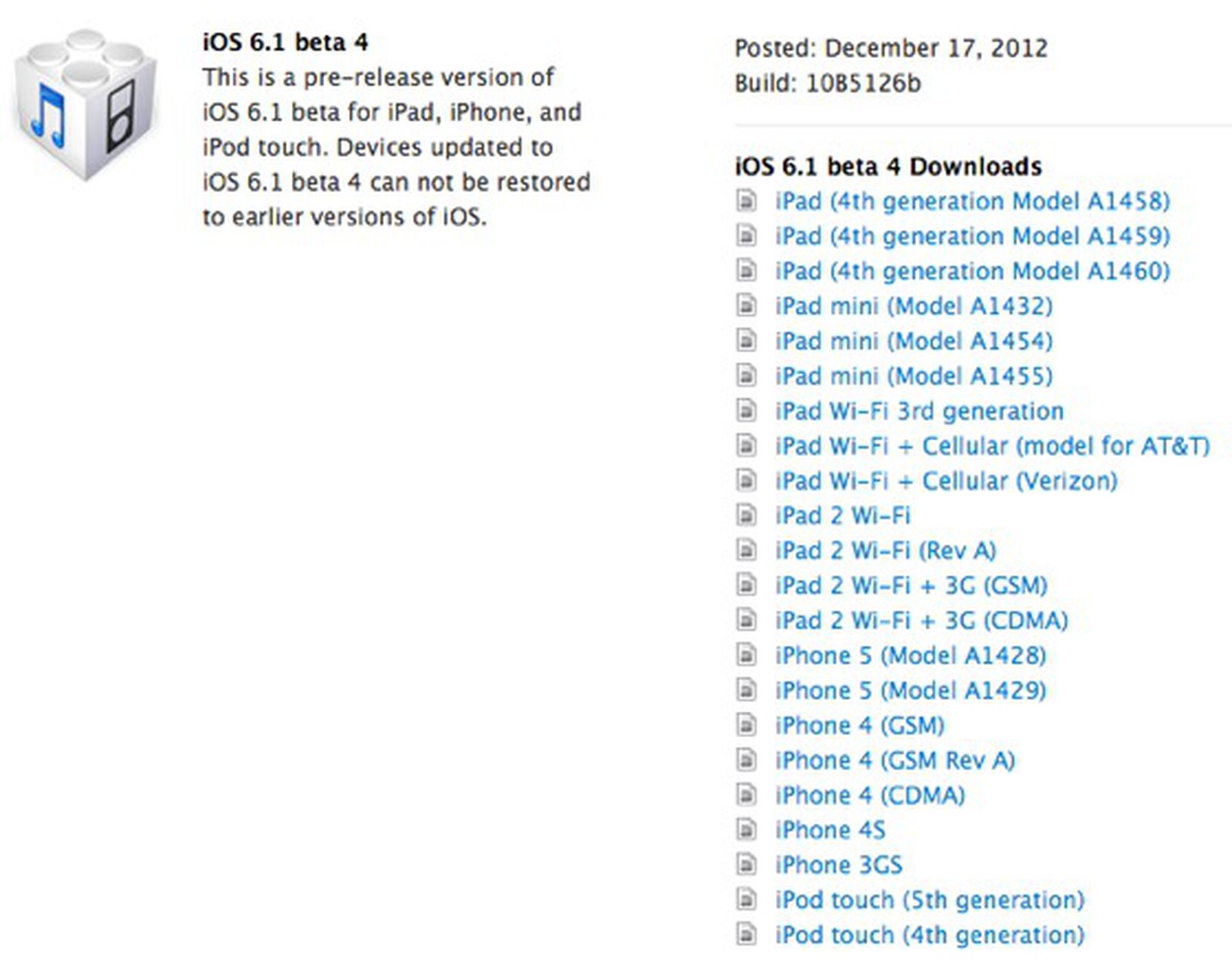
Task: Click the document icon next to iPad 2 Wi-Fi
Action: [x=746, y=515]
